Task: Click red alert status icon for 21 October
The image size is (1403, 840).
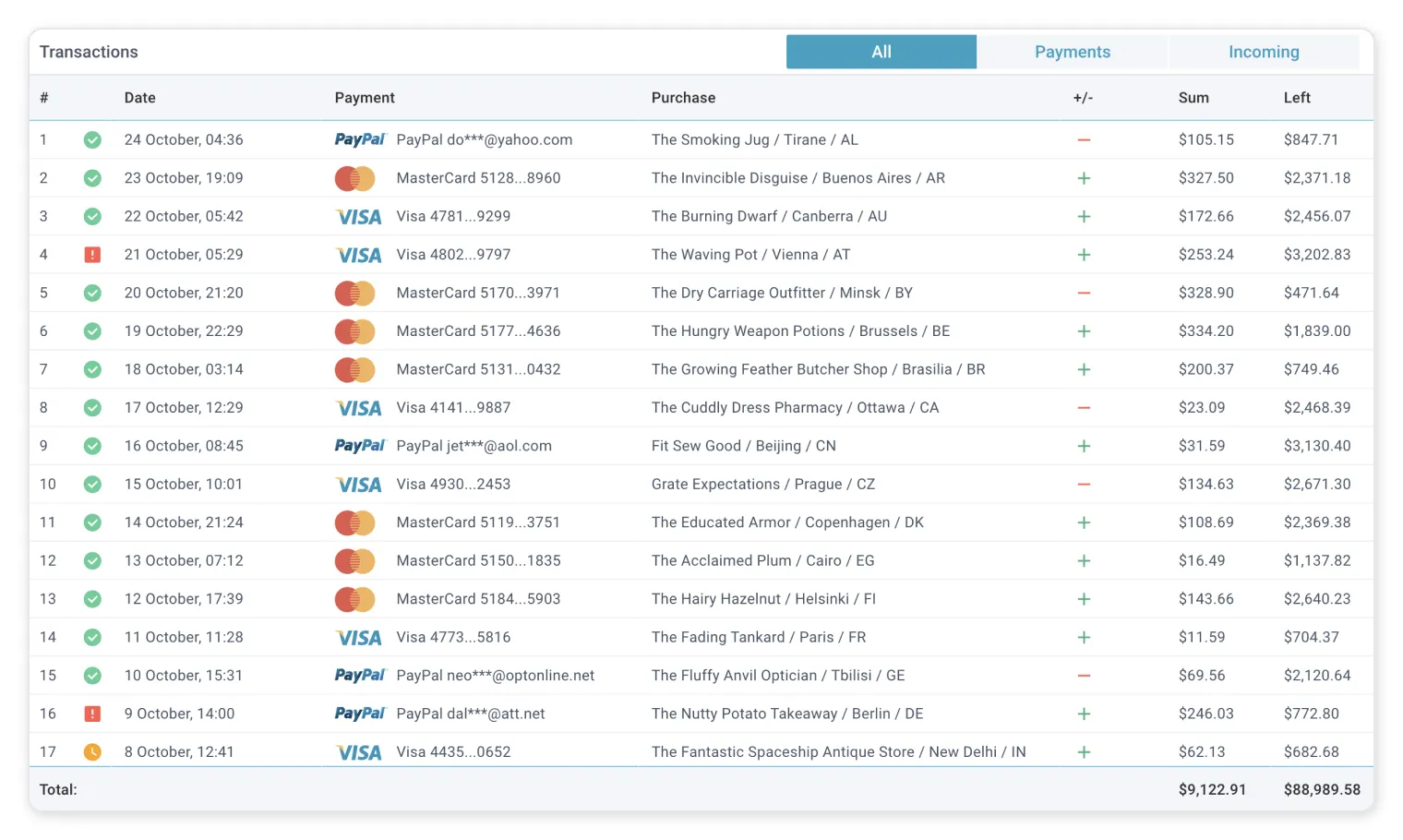Action: coord(92,255)
